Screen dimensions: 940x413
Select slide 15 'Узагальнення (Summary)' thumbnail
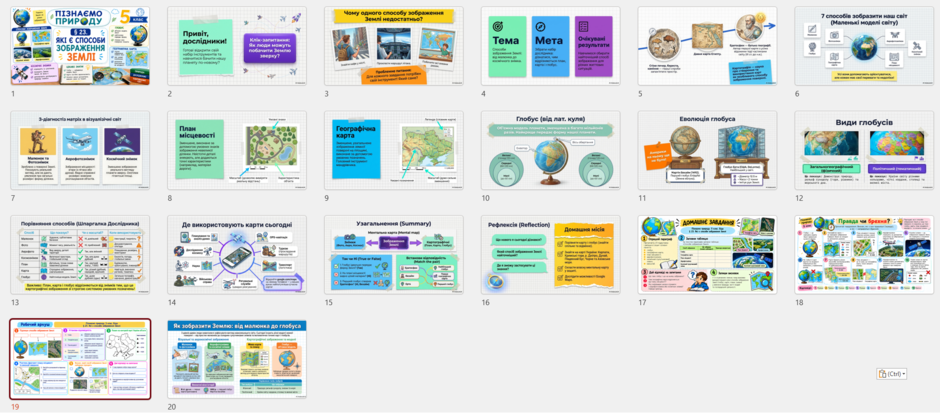click(x=394, y=255)
